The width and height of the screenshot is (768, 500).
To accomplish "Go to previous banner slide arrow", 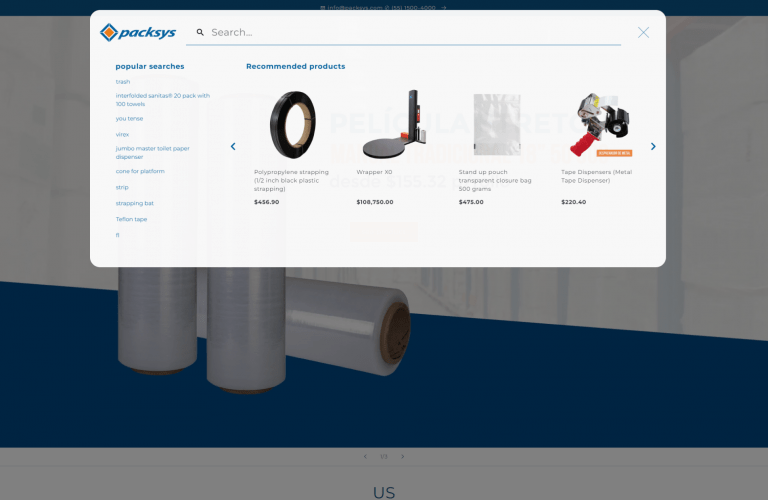I will 365,456.
